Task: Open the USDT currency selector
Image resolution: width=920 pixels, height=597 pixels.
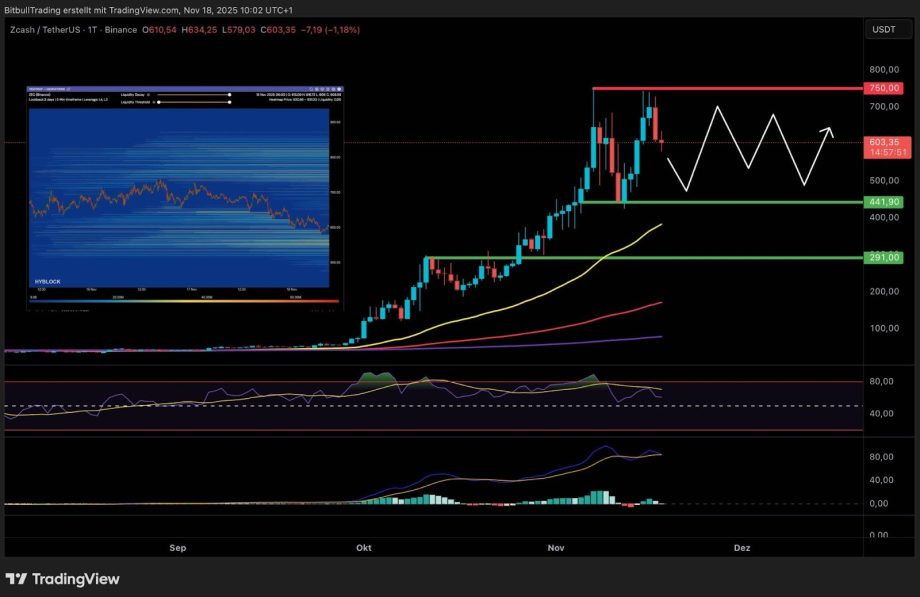Action: [884, 30]
